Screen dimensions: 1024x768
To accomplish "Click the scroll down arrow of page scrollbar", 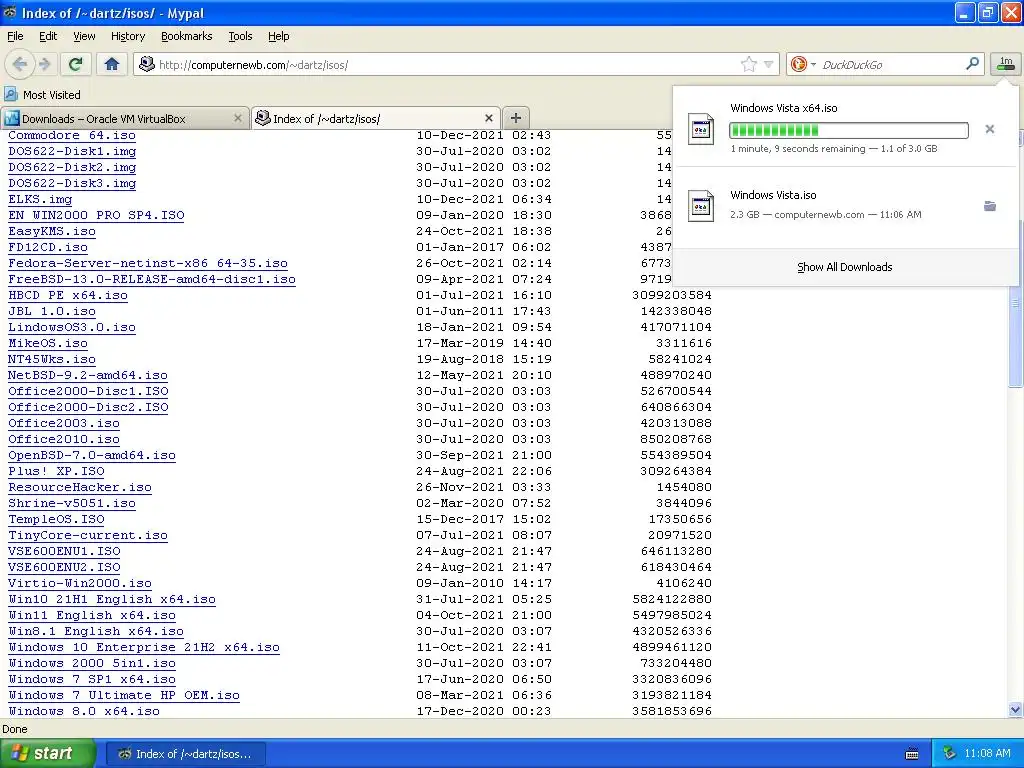I will 1016,710.
